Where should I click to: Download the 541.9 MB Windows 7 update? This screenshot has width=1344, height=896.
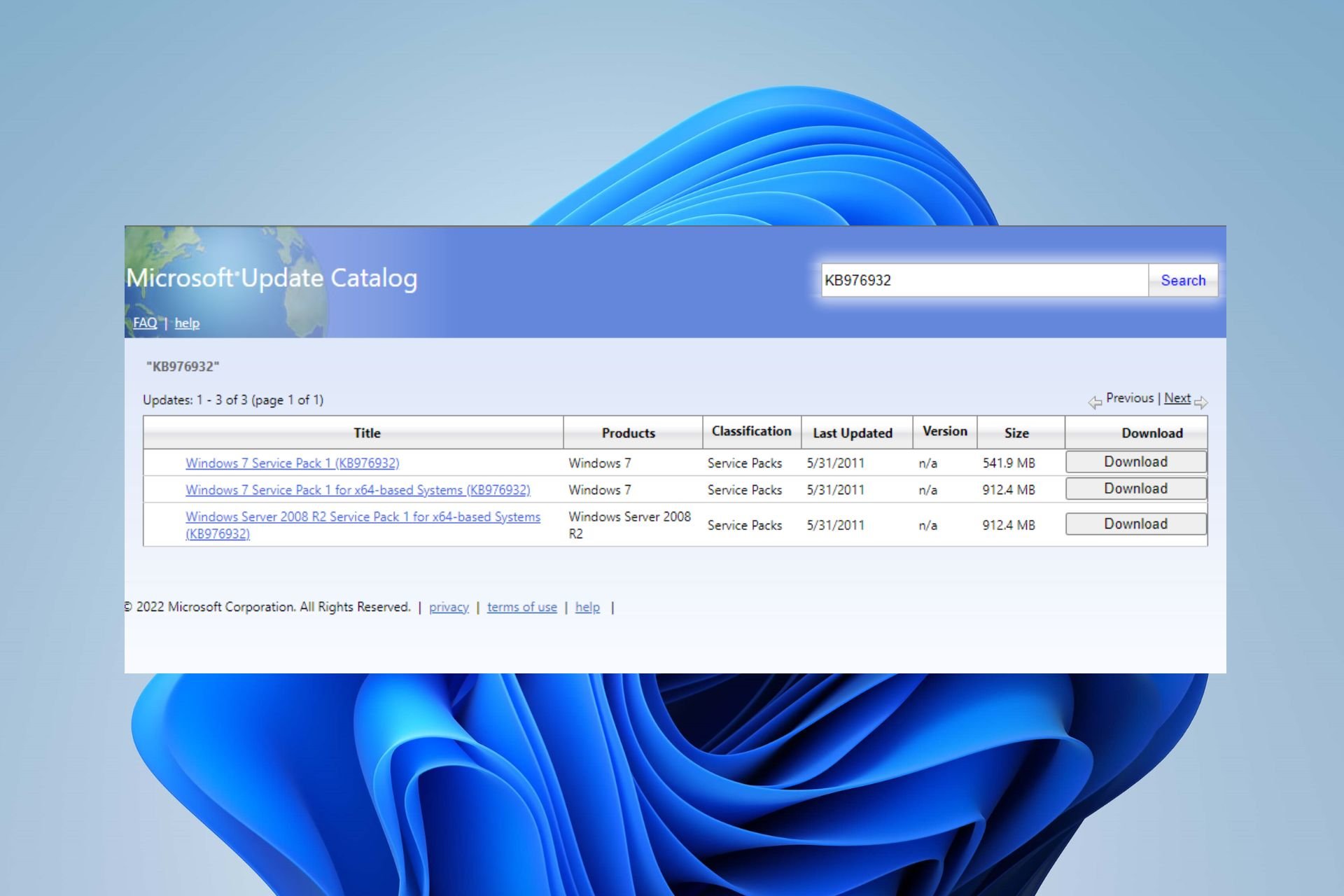1135,462
